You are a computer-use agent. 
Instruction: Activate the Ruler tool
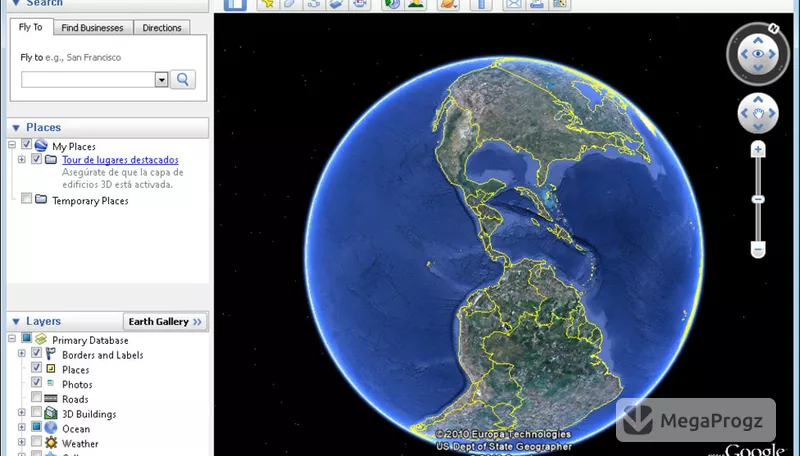[x=481, y=4]
